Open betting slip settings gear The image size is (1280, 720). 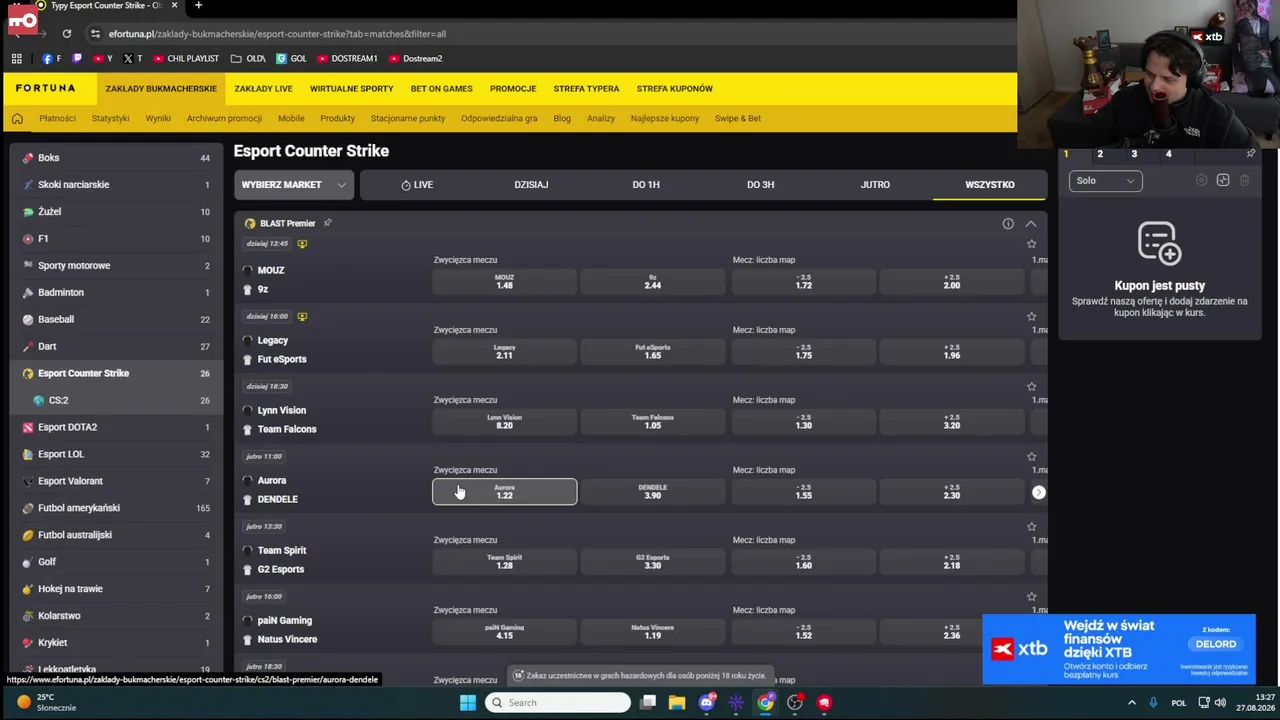(1202, 181)
